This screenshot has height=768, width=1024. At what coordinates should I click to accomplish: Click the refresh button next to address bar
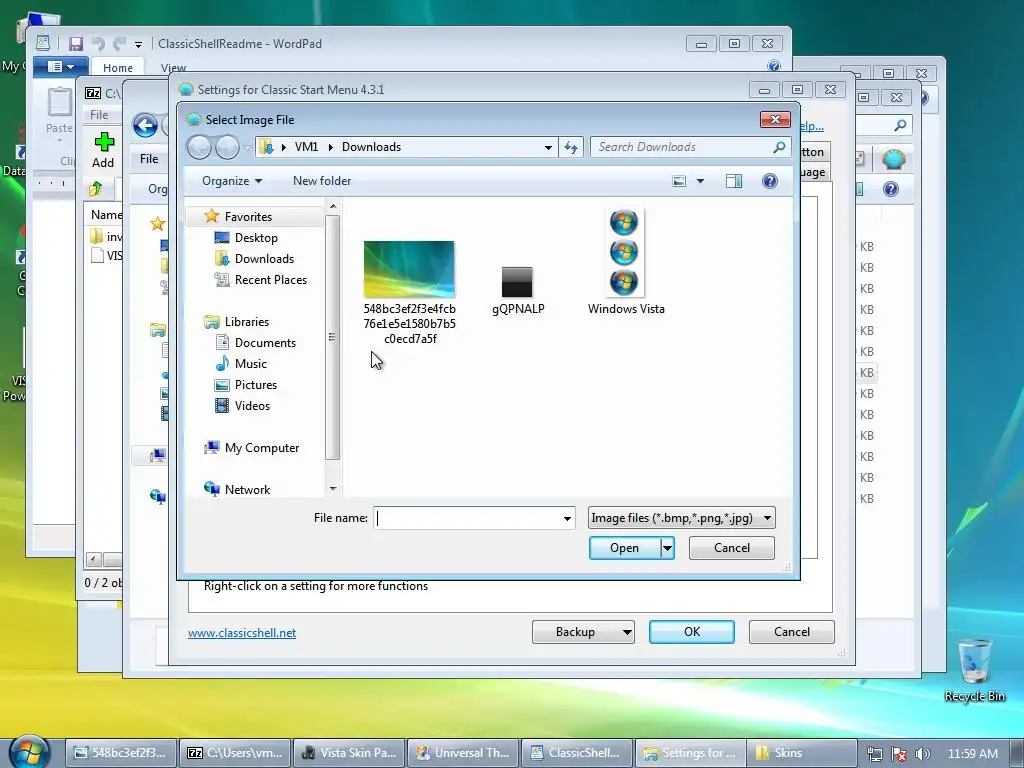571,148
